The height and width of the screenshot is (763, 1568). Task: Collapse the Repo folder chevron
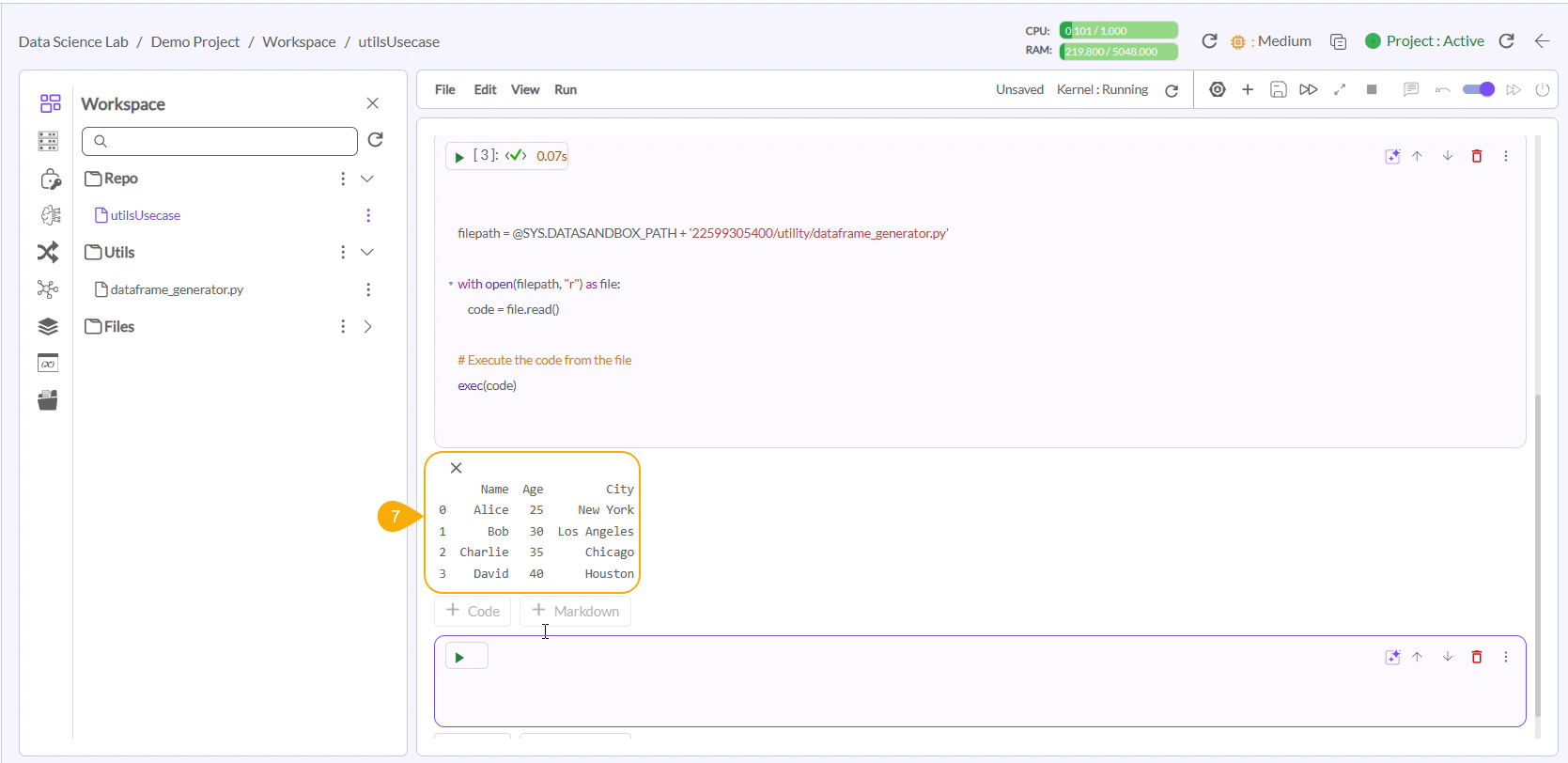(367, 179)
